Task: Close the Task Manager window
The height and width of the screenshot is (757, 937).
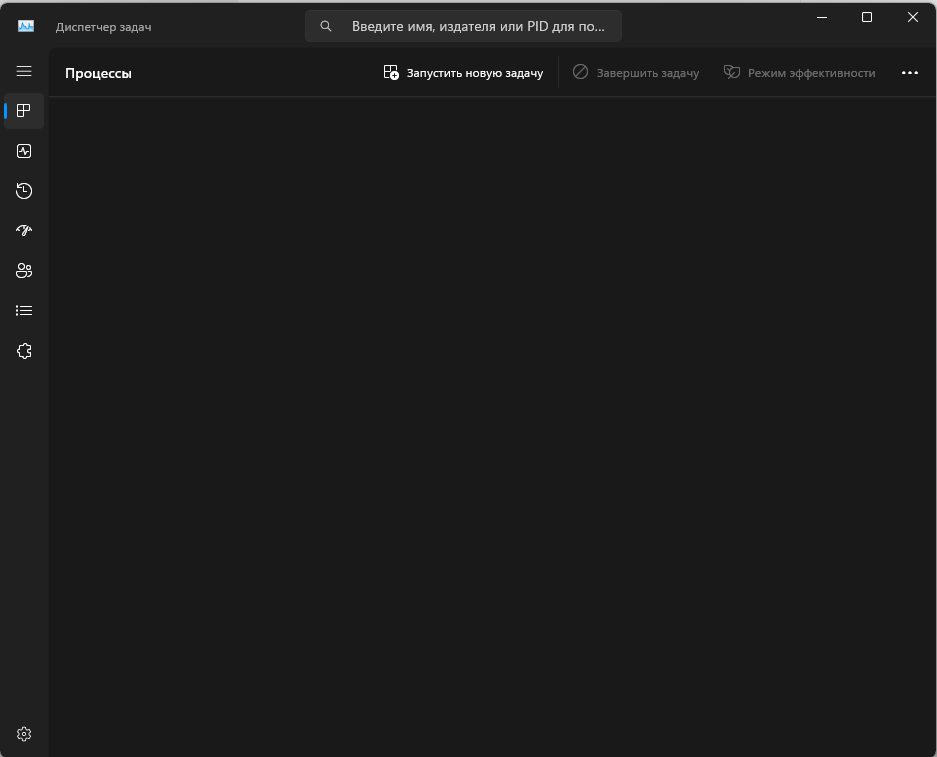Action: [912, 17]
